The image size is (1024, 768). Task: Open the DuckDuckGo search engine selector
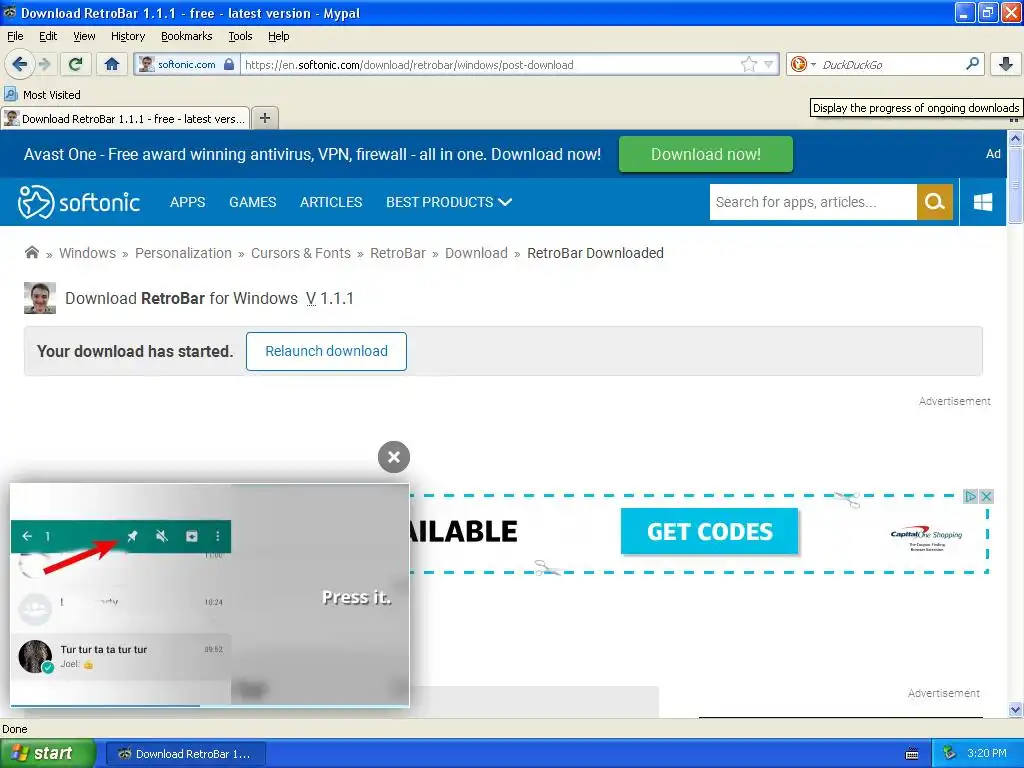pyautogui.click(x=803, y=64)
